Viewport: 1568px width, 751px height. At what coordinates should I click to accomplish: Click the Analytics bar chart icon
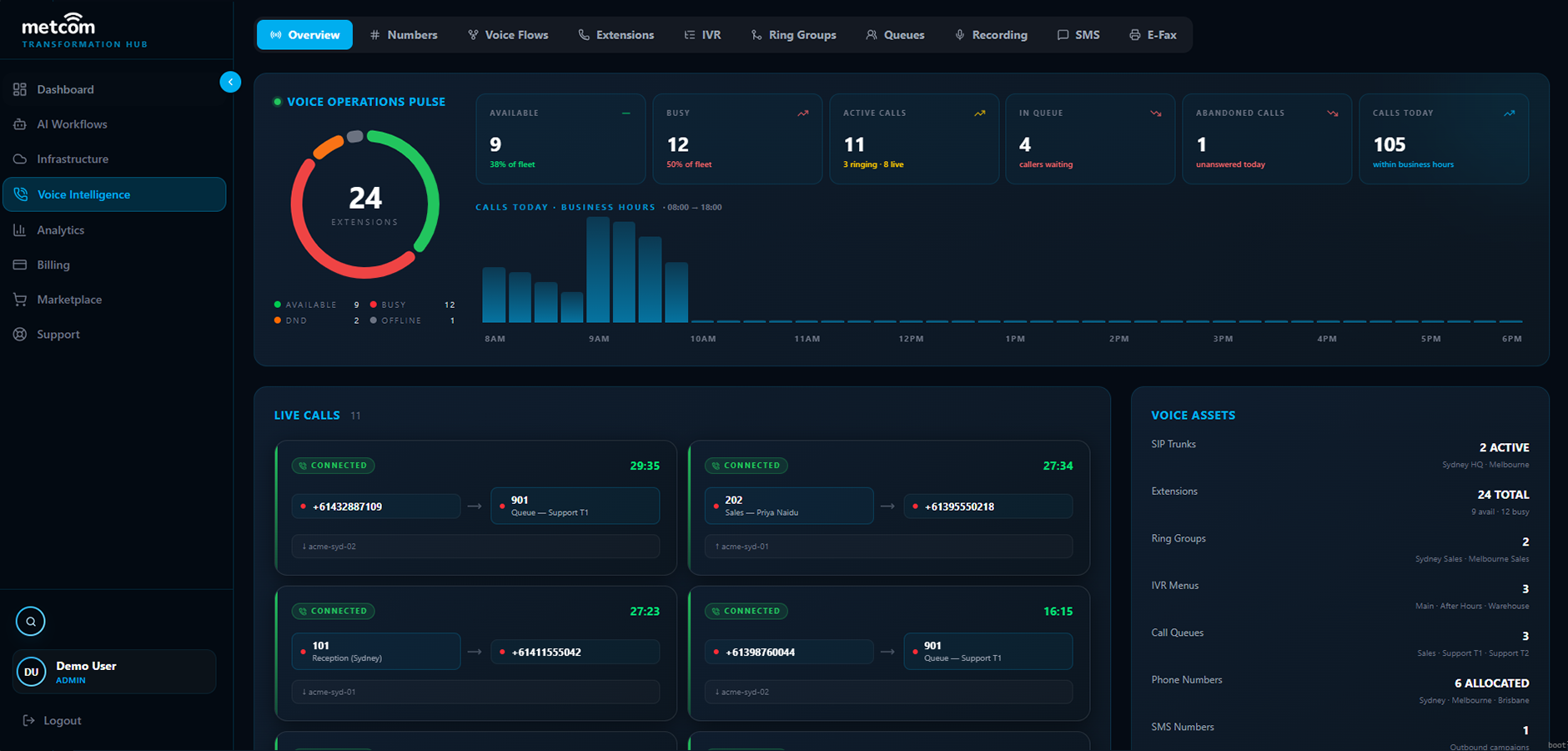(20, 229)
